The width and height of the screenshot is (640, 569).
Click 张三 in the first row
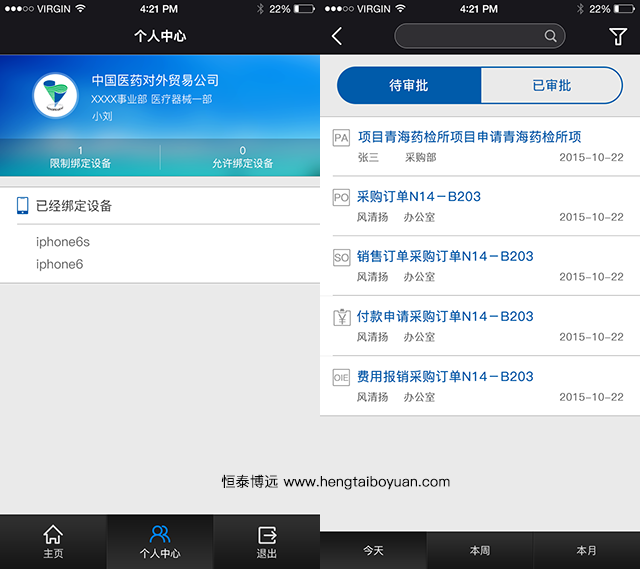click(368, 158)
